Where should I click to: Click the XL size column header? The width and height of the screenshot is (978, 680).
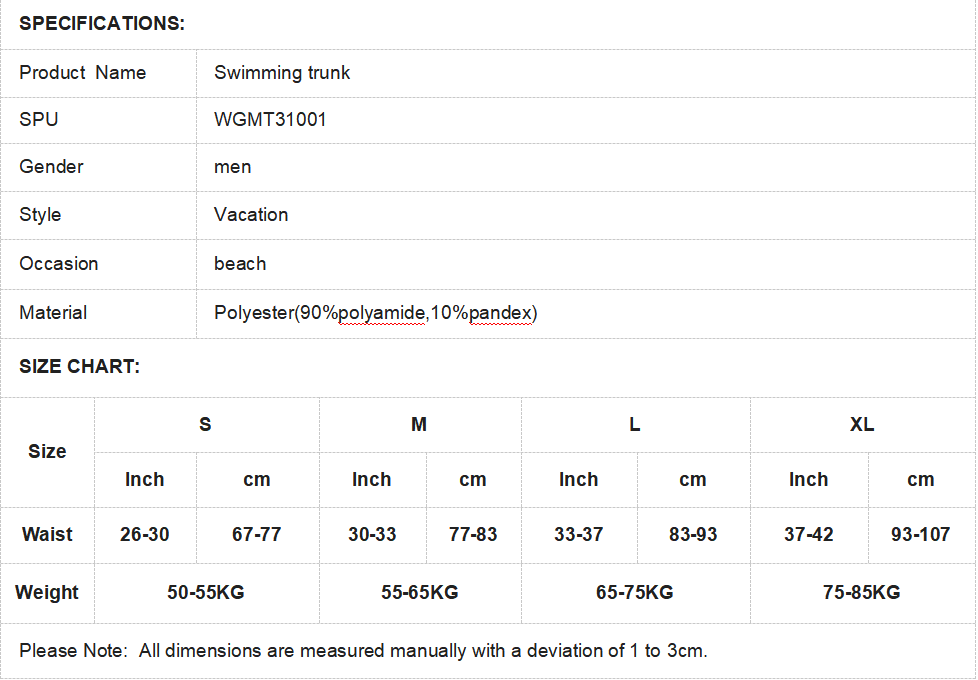(x=862, y=425)
